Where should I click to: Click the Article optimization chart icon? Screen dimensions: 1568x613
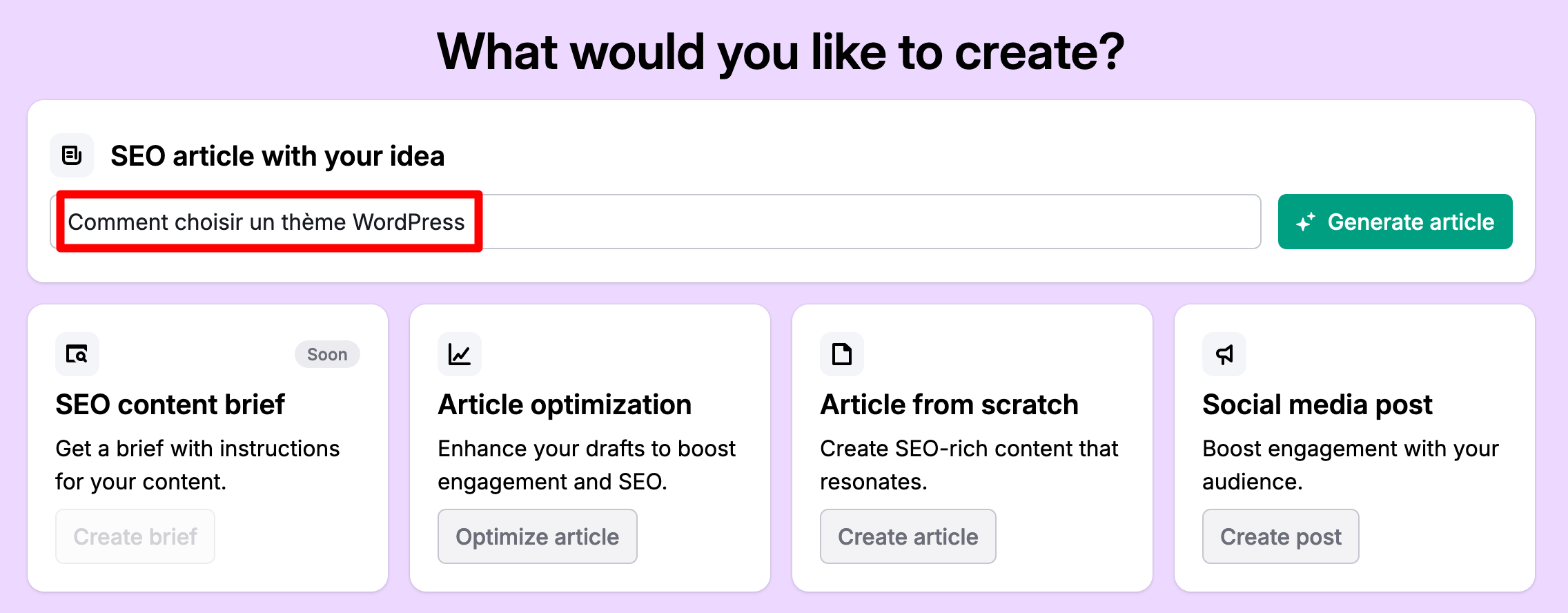tap(460, 354)
